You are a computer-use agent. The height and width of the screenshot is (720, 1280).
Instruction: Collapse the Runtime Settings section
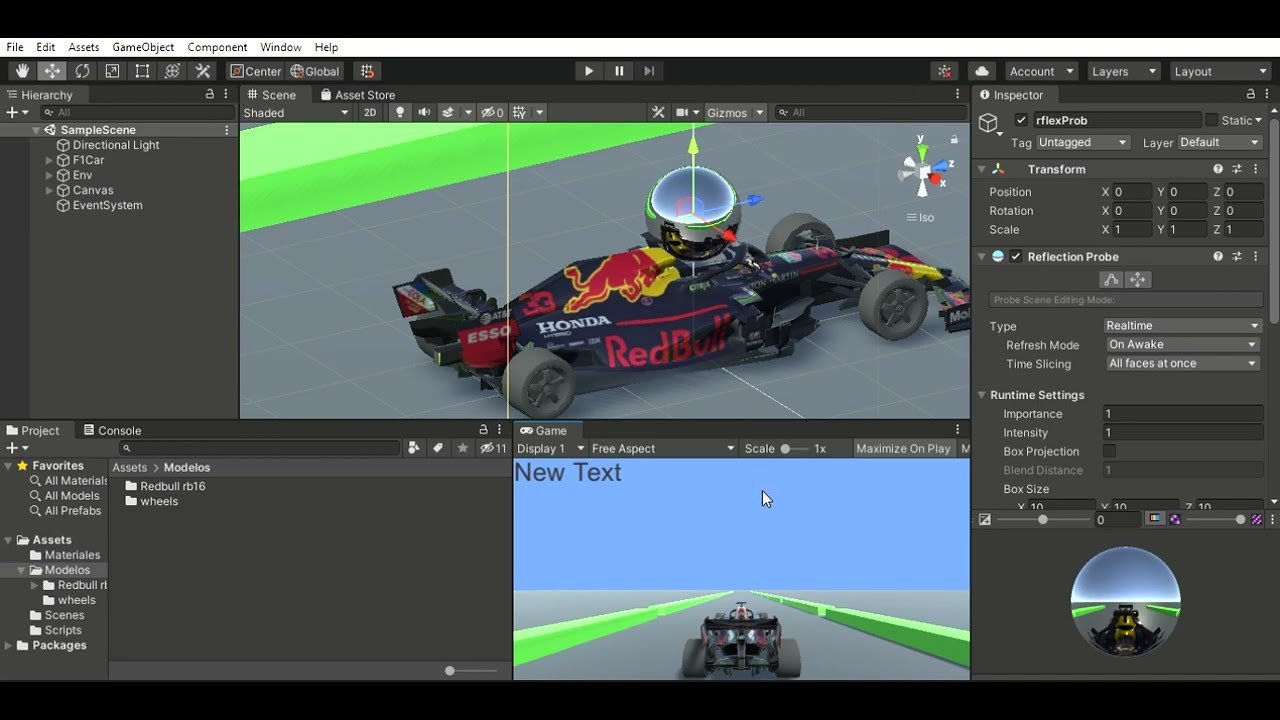coord(982,395)
